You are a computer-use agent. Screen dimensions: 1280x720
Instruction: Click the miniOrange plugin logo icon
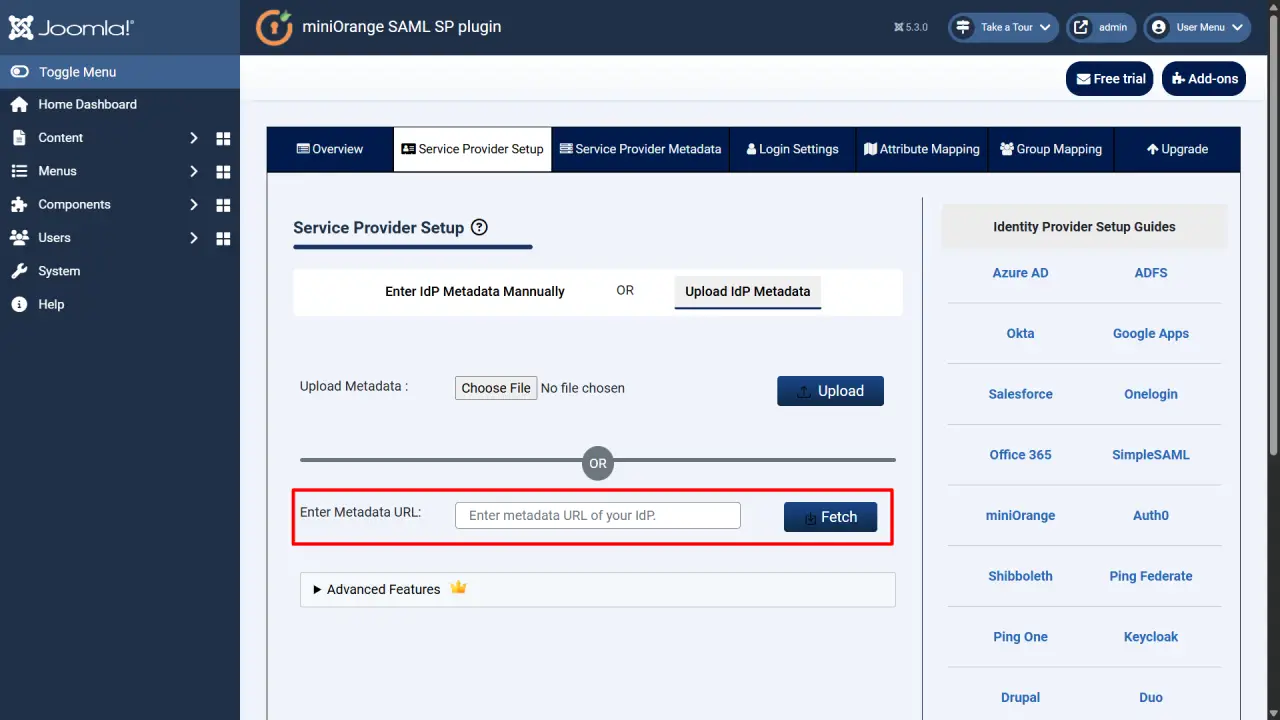coord(274,27)
